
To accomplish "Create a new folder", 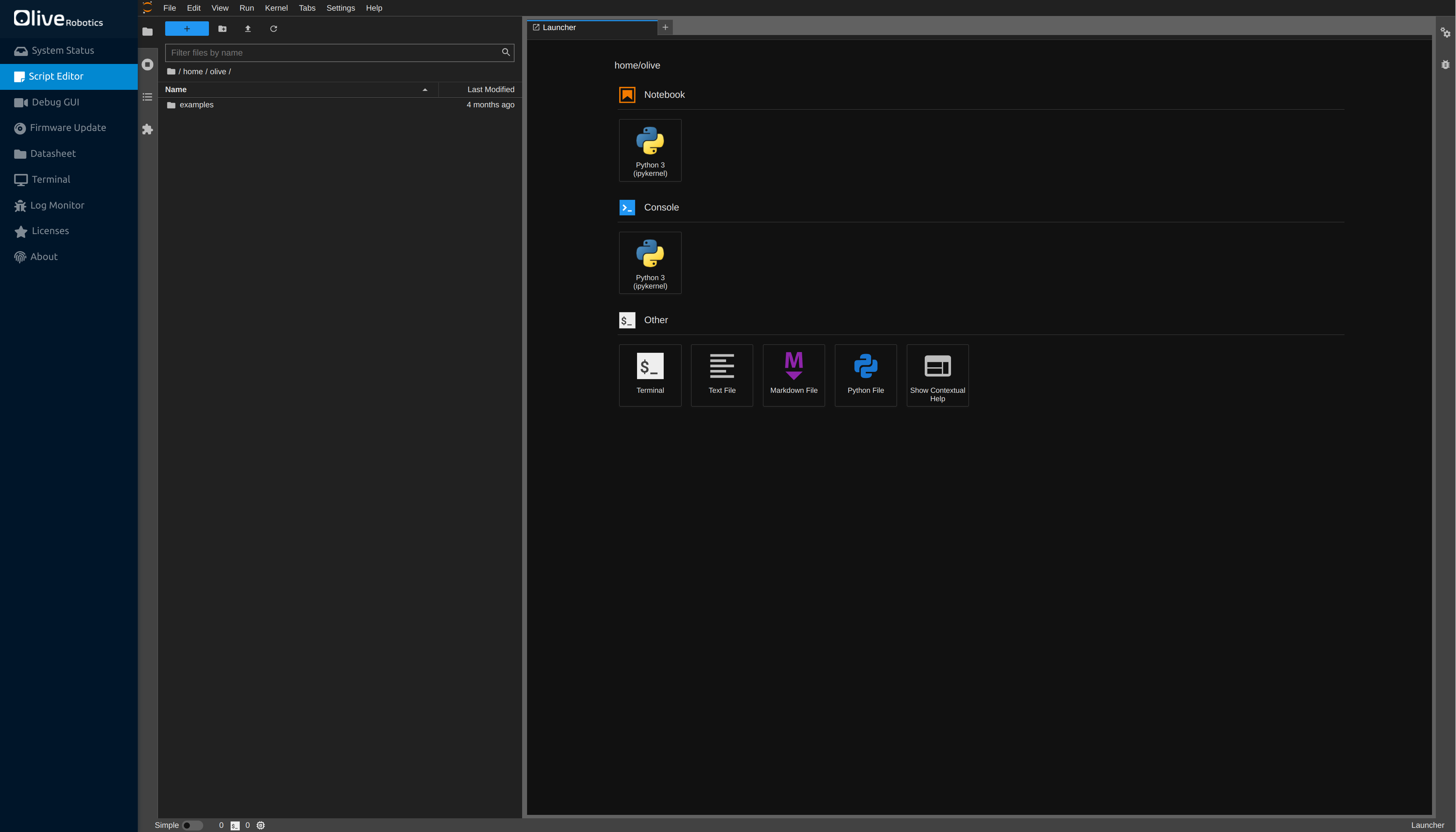I will click(x=223, y=29).
